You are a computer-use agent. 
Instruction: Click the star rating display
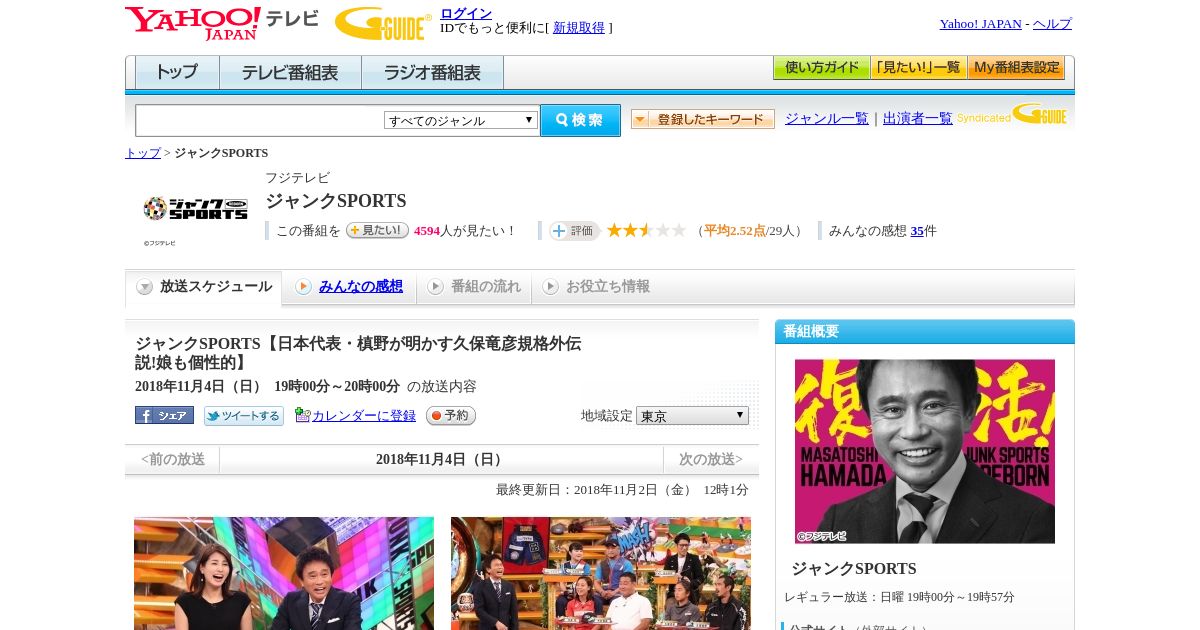[646, 230]
